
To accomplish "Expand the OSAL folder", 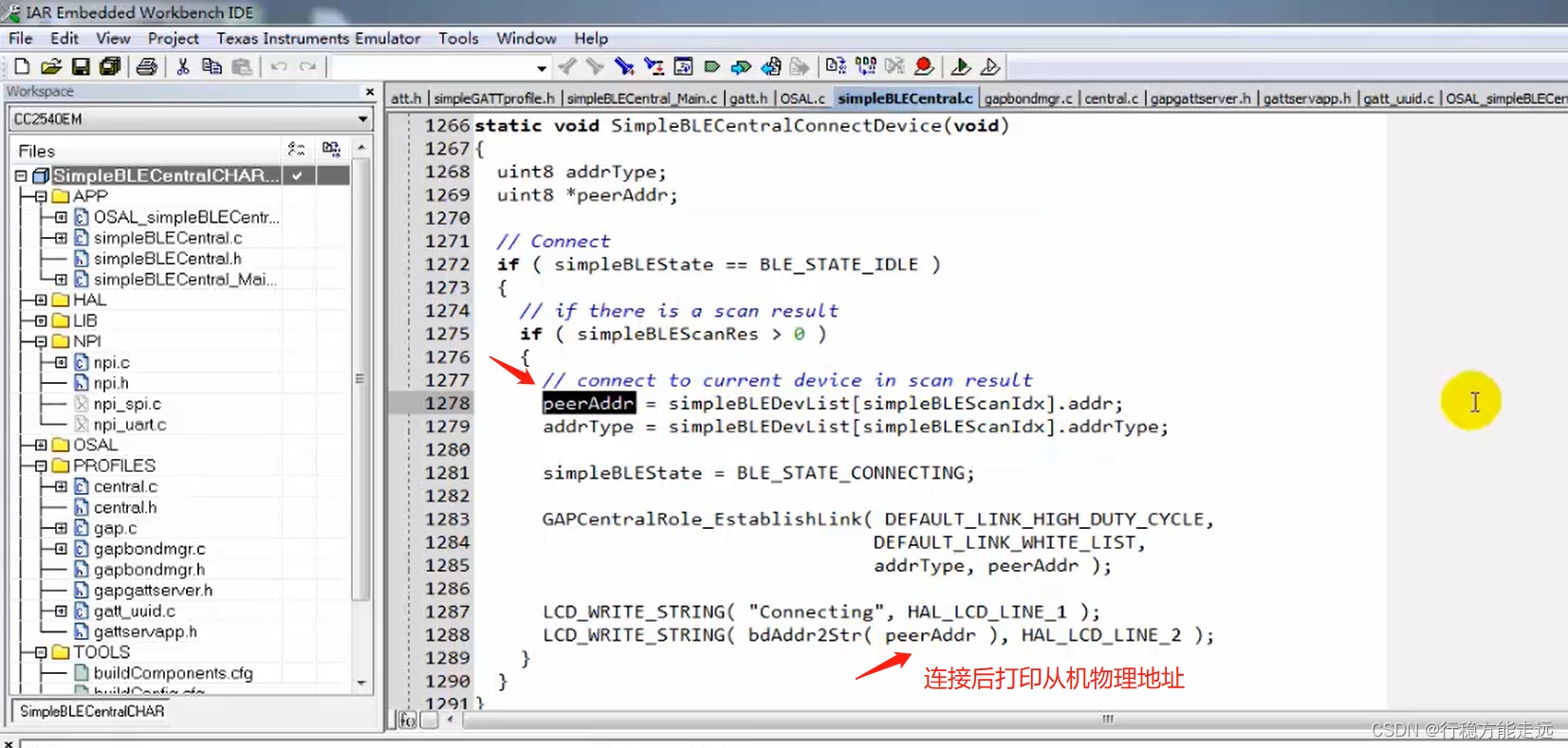I will [x=41, y=445].
